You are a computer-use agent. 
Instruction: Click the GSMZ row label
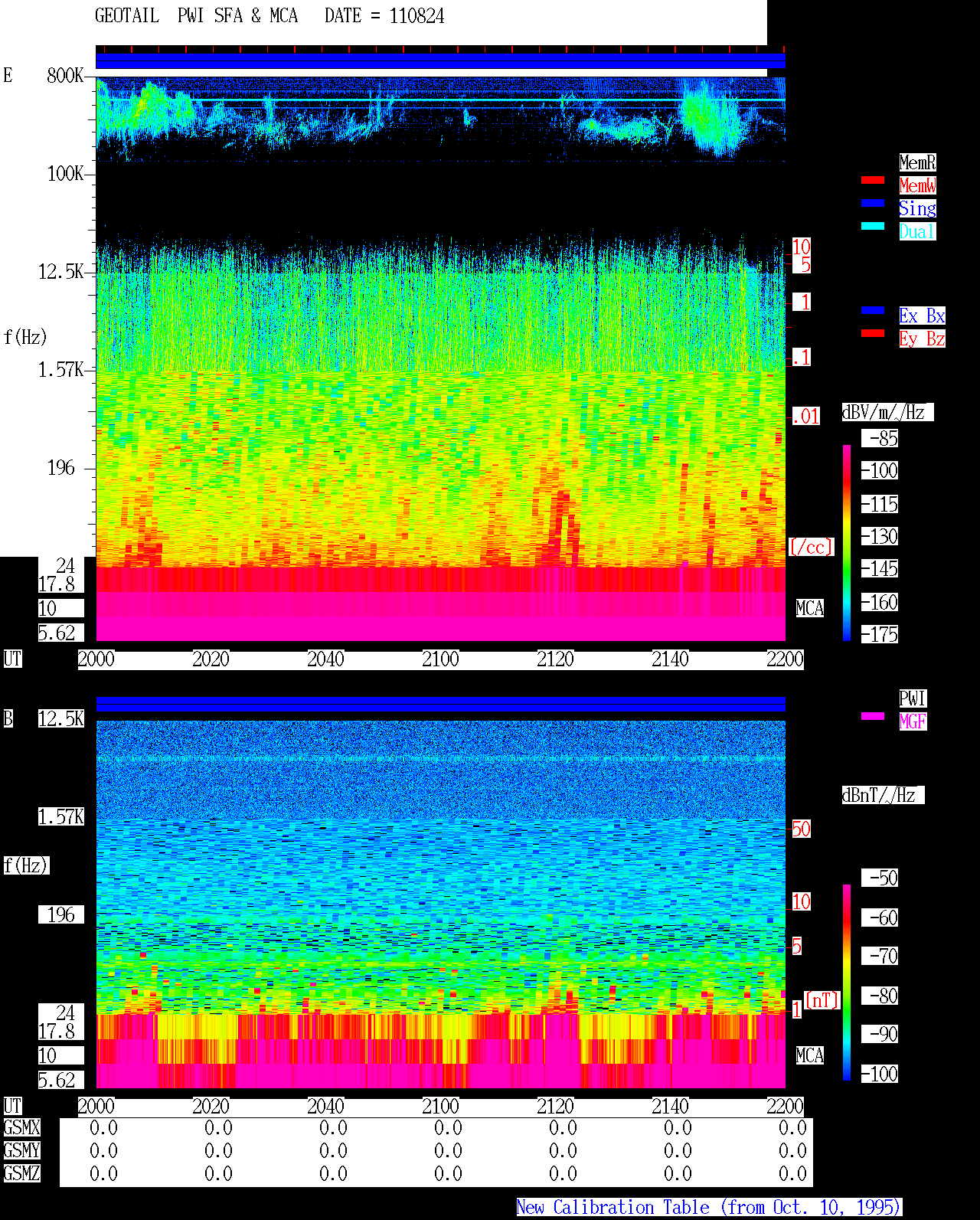[x=21, y=1173]
